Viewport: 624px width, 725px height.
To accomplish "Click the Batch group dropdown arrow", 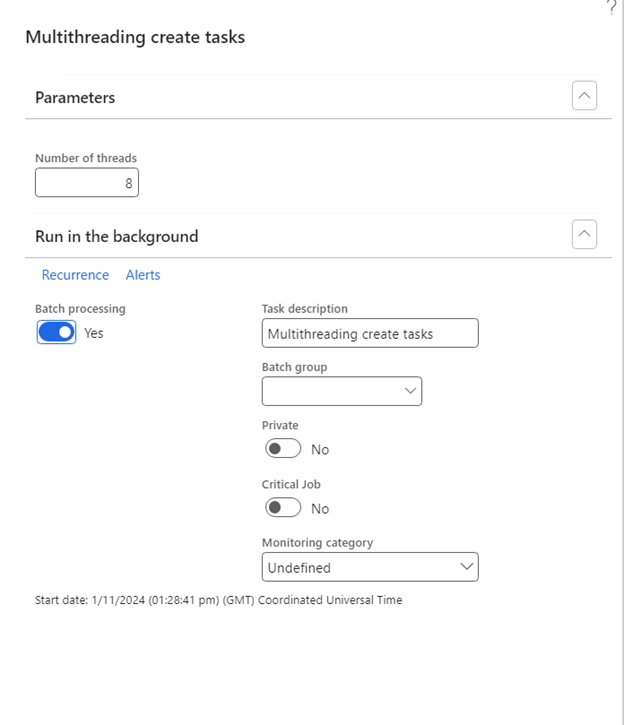I will (x=410, y=391).
